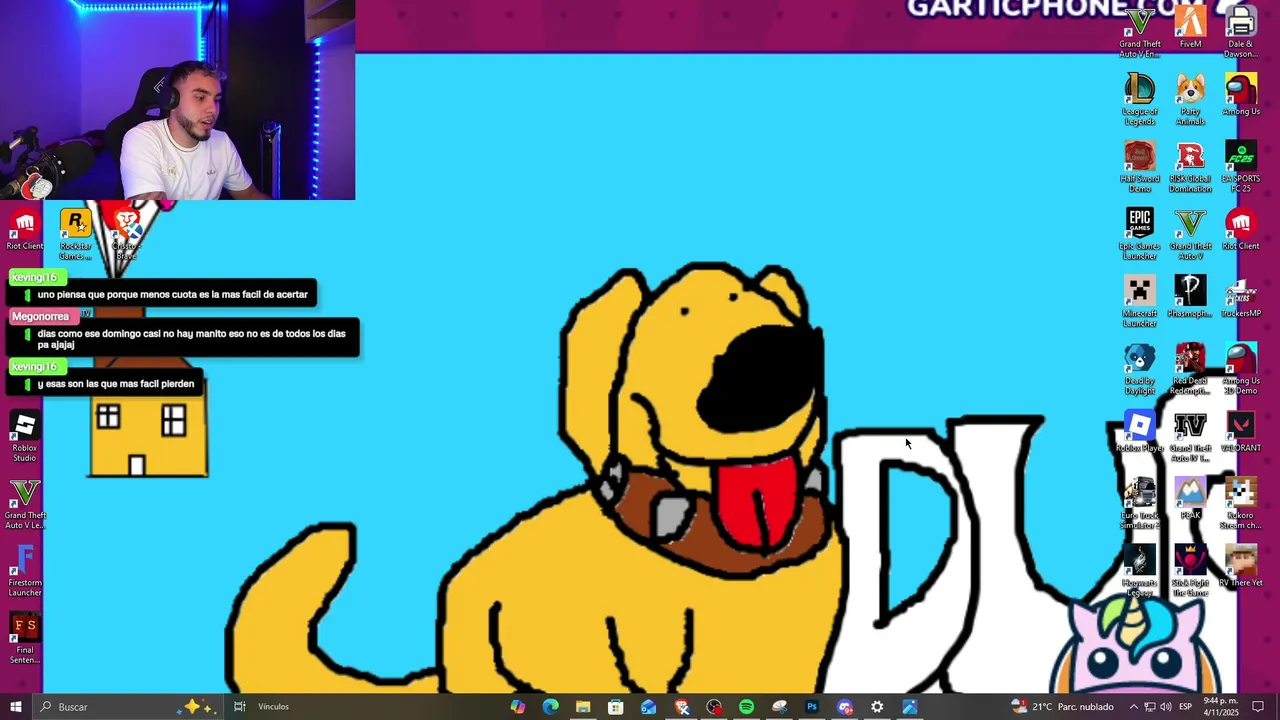
Task: Open the Windows Start menu
Action: 16,707
